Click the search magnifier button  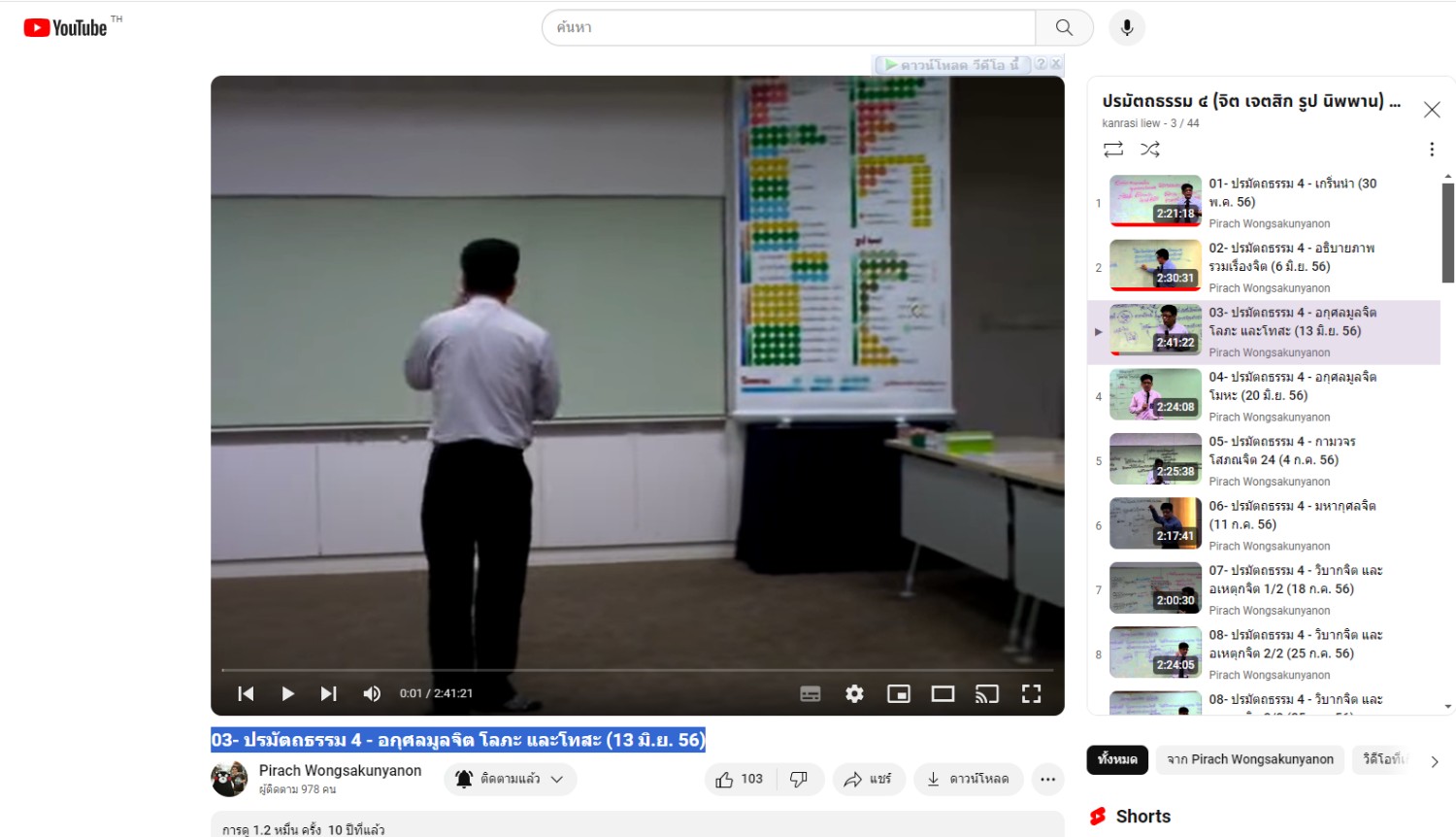pyautogui.click(x=1064, y=27)
